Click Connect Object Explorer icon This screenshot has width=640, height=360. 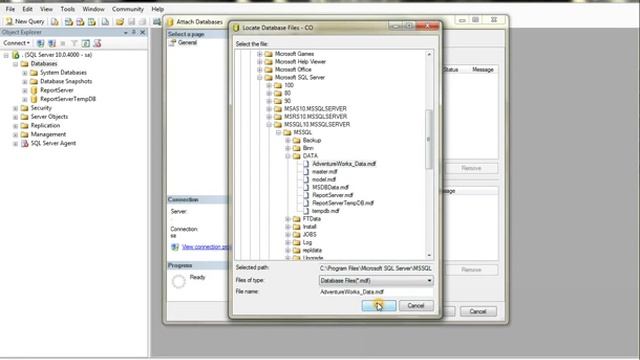pyautogui.click(x=40, y=43)
